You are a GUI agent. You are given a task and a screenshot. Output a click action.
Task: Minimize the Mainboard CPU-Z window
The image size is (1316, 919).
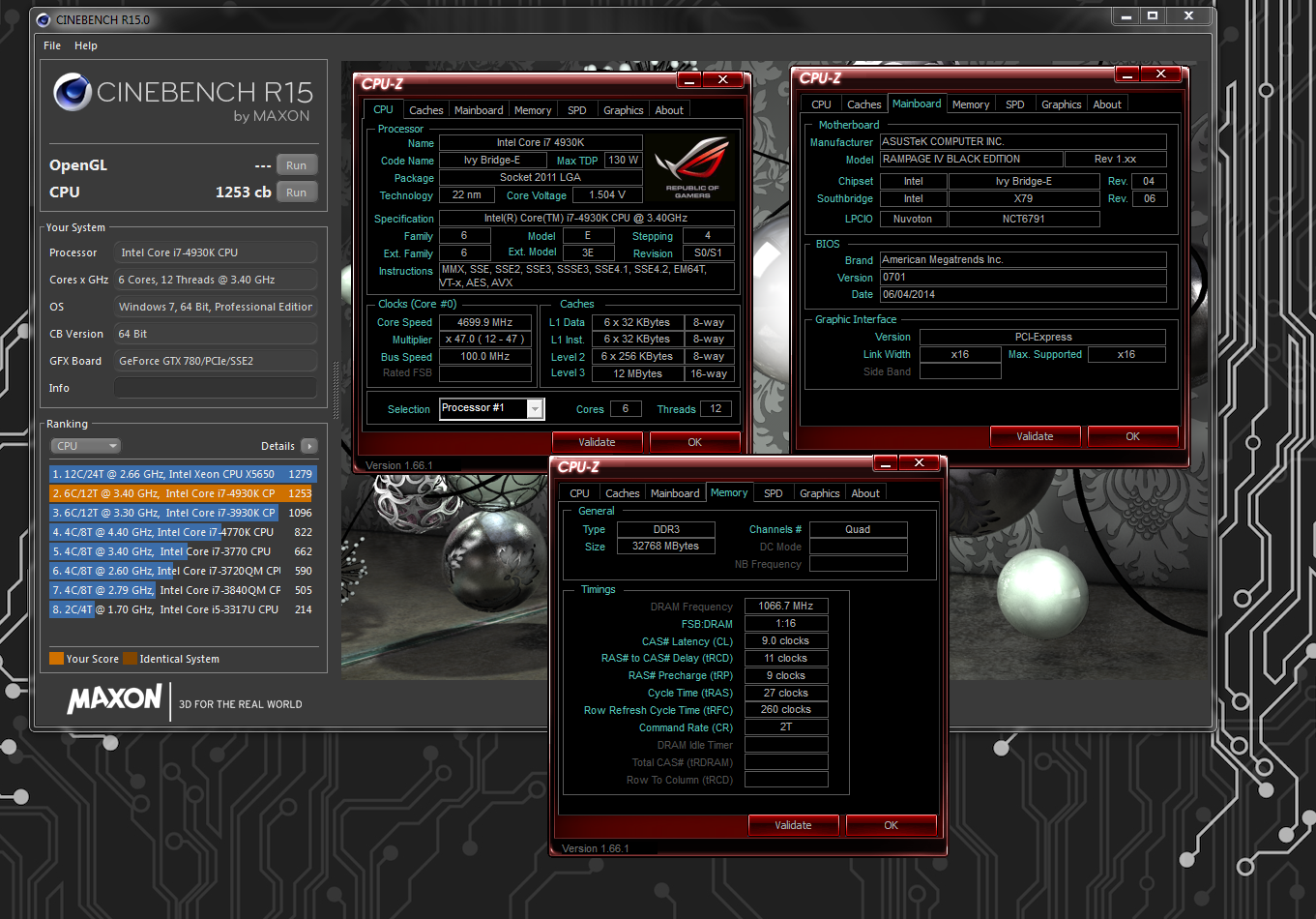coord(1126,74)
